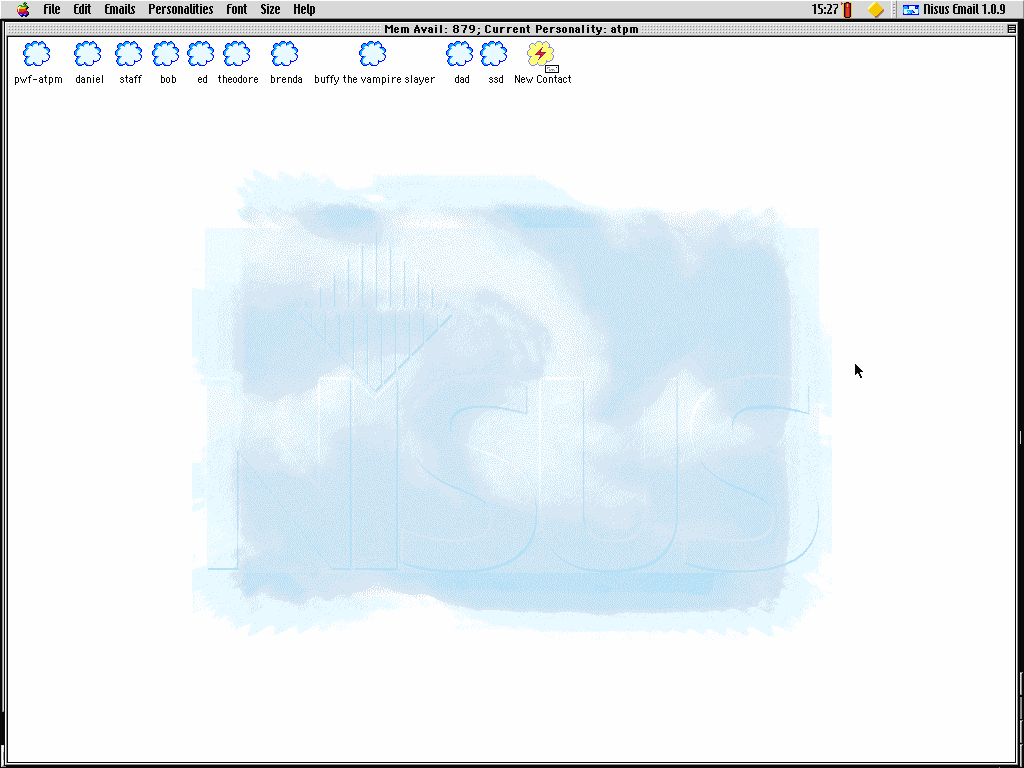Choose the bob contact cloud icon

[x=166, y=54]
